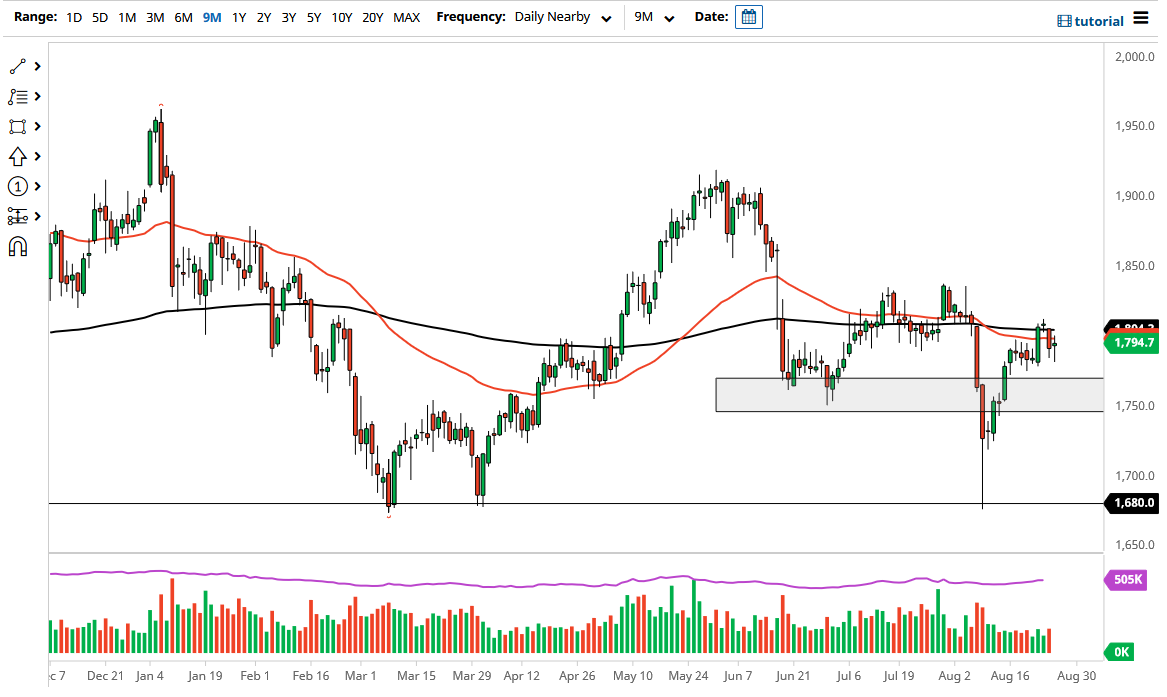The image size is (1167, 697).
Task: Open the Daily Nearby frequency dropdown
Action: [x=563, y=17]
